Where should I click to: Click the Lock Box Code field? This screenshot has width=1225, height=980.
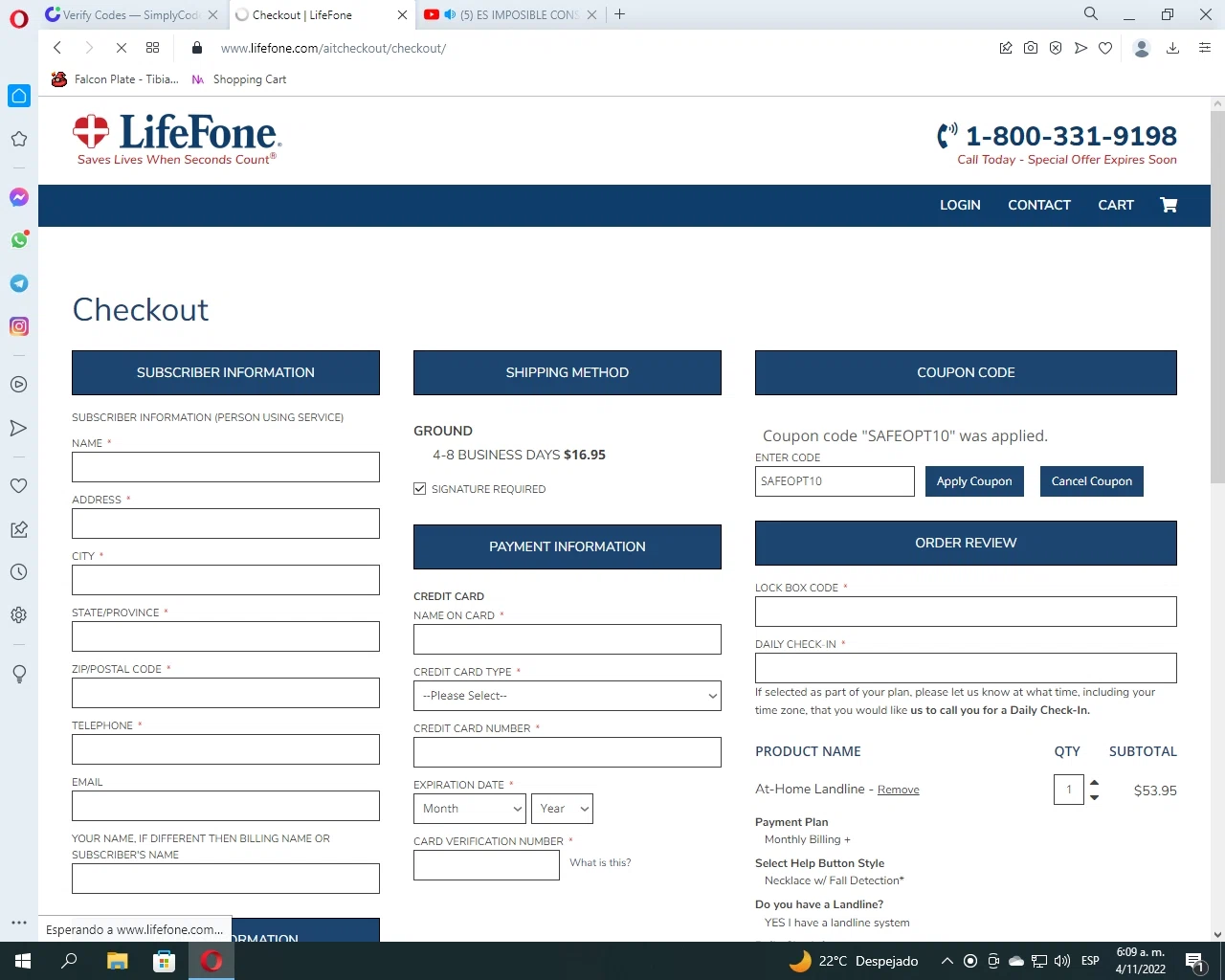point(966,612)
